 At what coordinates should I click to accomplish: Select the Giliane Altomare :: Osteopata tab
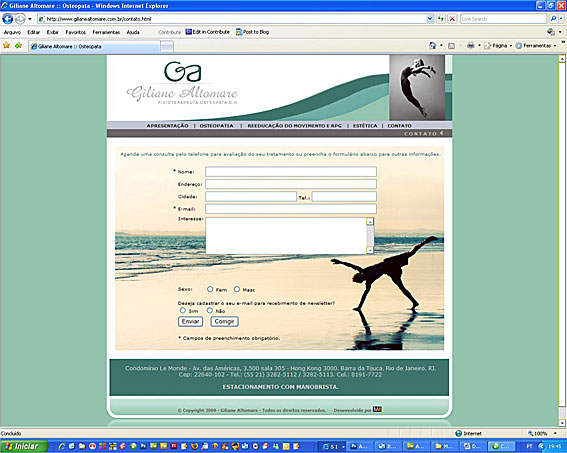[x=94, y=46]
